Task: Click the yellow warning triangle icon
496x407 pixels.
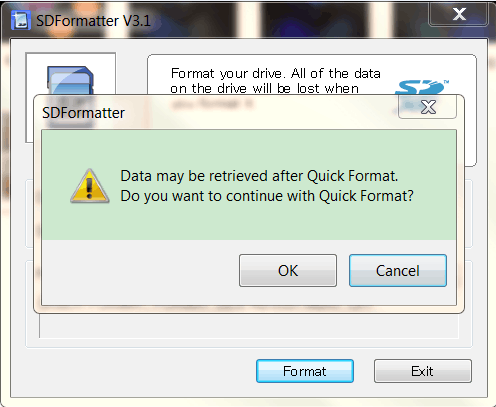Action: click(x=89, y=186)
